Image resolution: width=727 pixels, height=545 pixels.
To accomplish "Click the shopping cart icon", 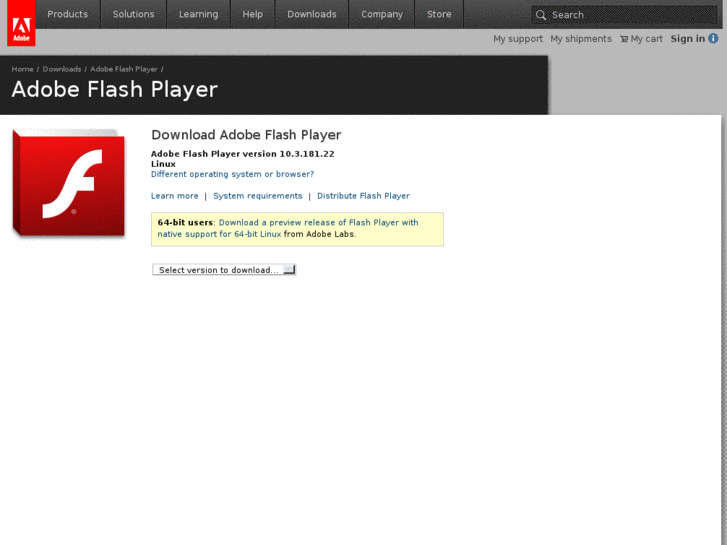I will 624,39.
